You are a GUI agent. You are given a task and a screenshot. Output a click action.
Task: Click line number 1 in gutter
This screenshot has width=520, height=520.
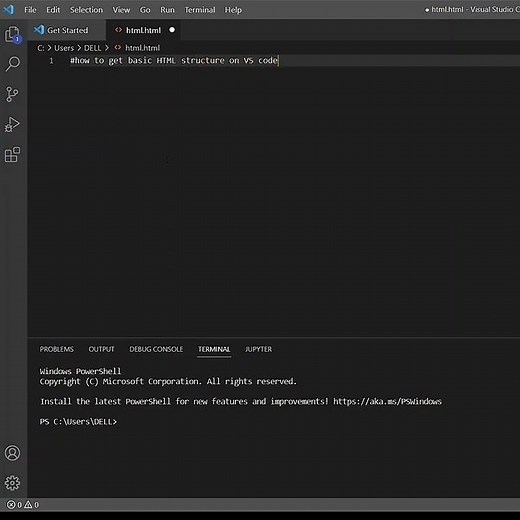point(51,61)
